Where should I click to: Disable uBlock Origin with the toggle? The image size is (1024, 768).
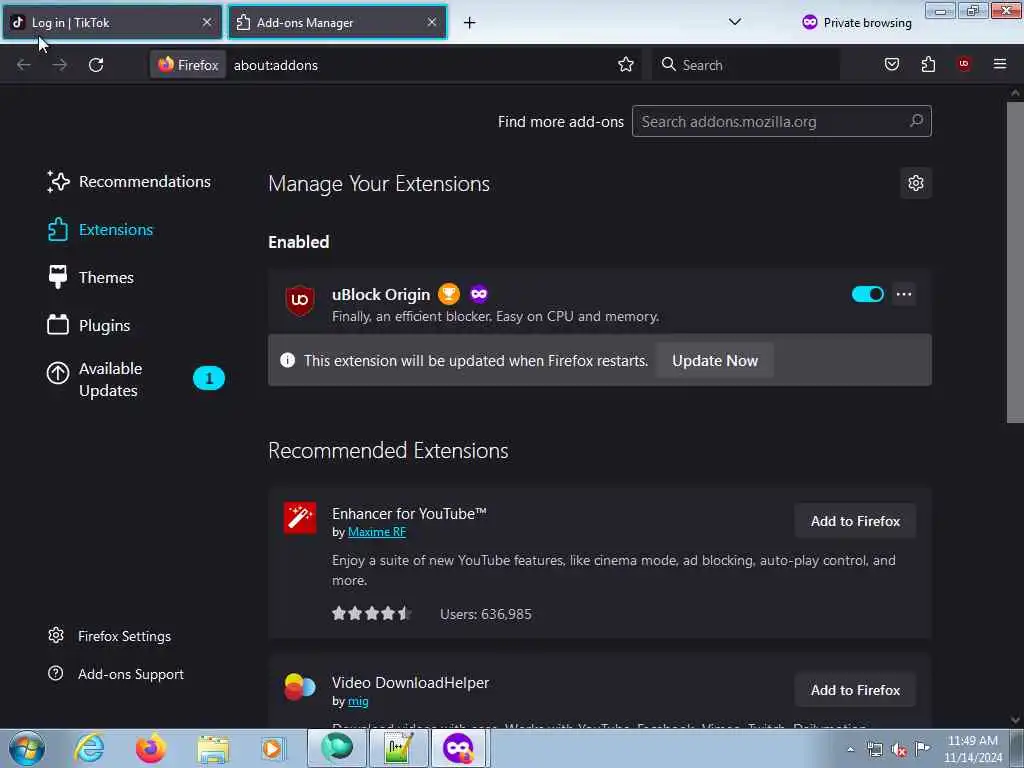(867, 295)
